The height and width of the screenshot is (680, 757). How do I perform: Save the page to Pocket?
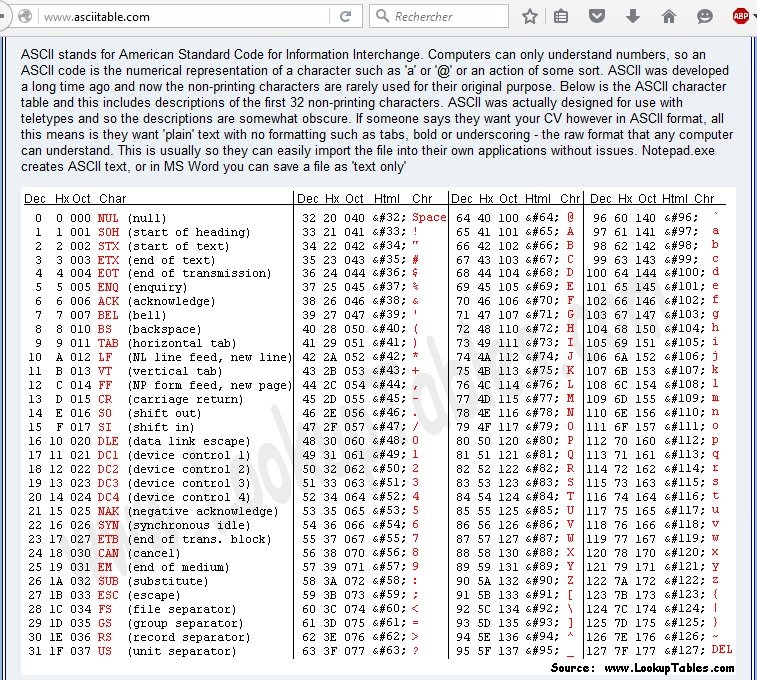(596, 17)
